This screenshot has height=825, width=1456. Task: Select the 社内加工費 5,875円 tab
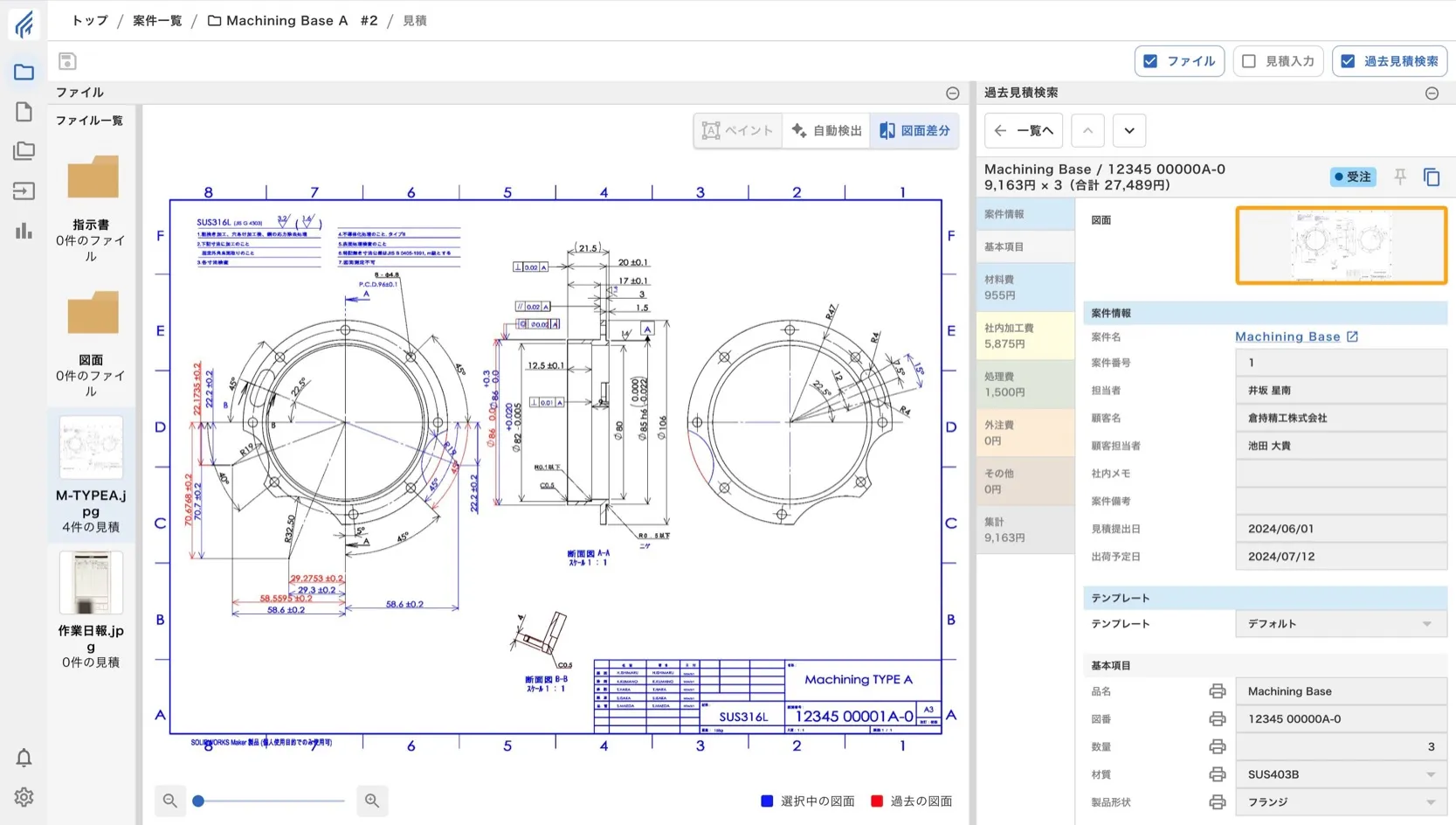[x=1025, y=336]
